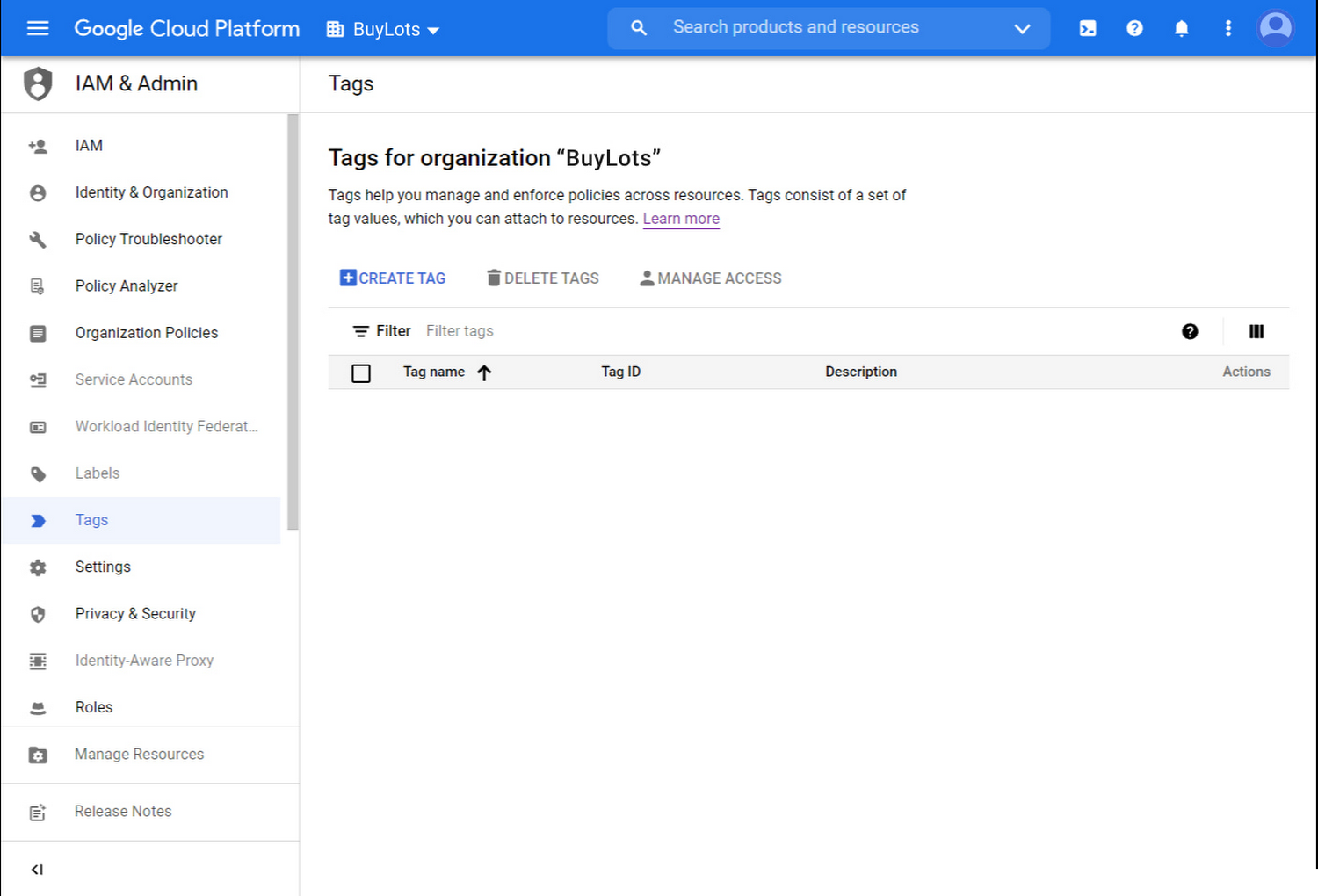Click the Identity-Aware Proxy icon
1318x896 pixels.
(38, 661)
